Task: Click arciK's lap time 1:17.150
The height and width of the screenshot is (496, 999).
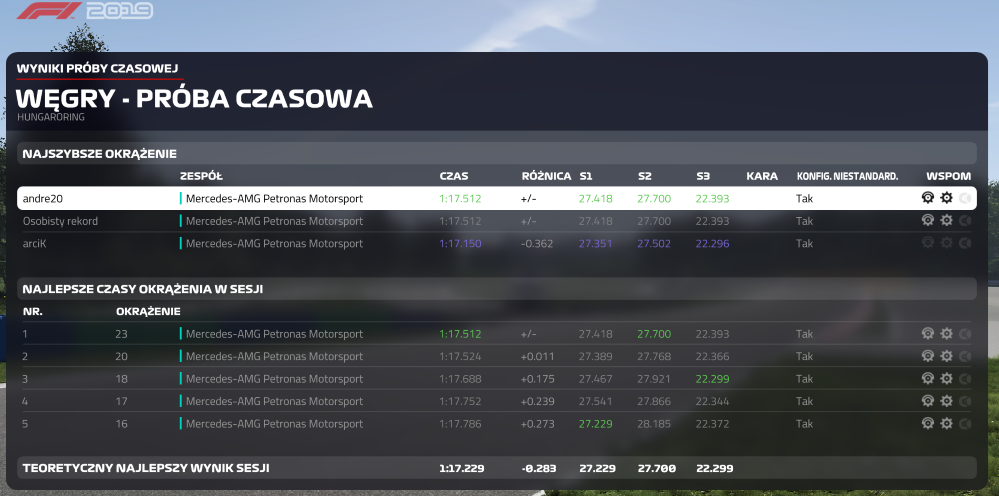Action: coord(460,243)
